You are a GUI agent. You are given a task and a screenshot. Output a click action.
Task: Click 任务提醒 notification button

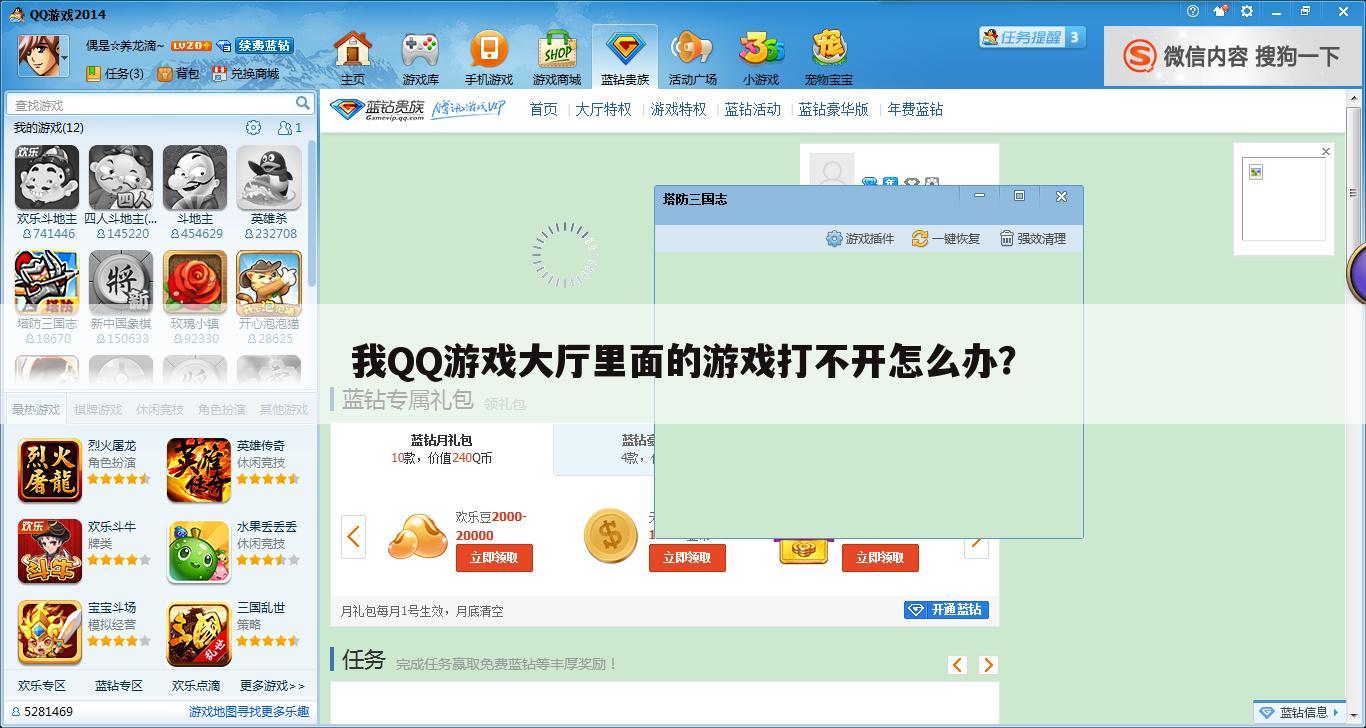pyautogui.click(x=1032, y=37)
